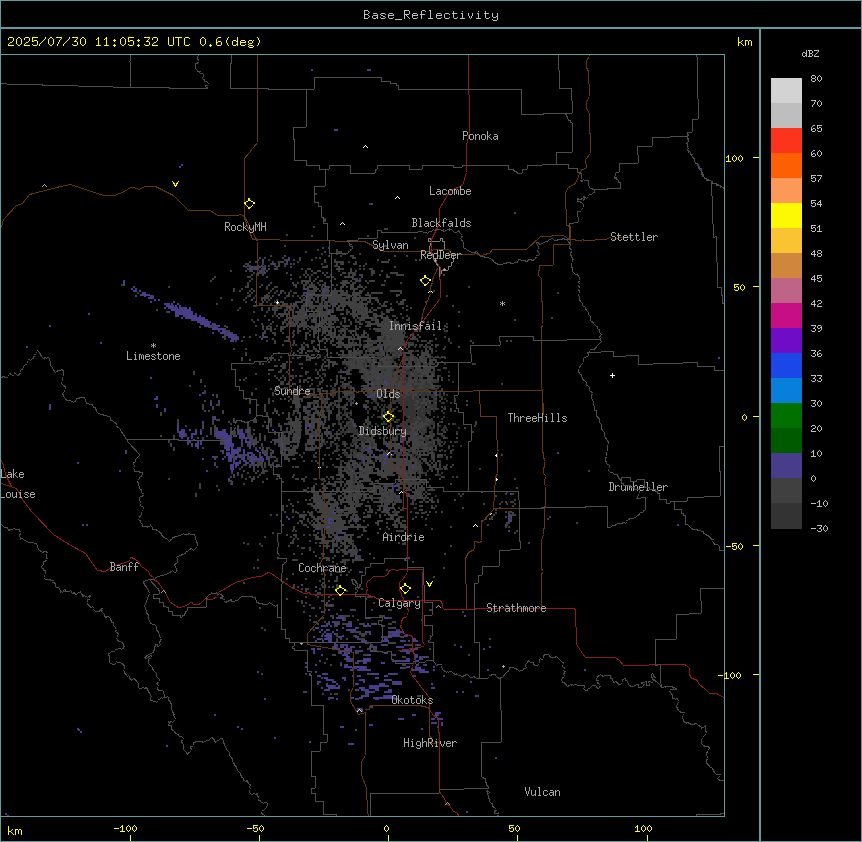
Task: Click the ThreeHills city label
Action: coord(538,418)
